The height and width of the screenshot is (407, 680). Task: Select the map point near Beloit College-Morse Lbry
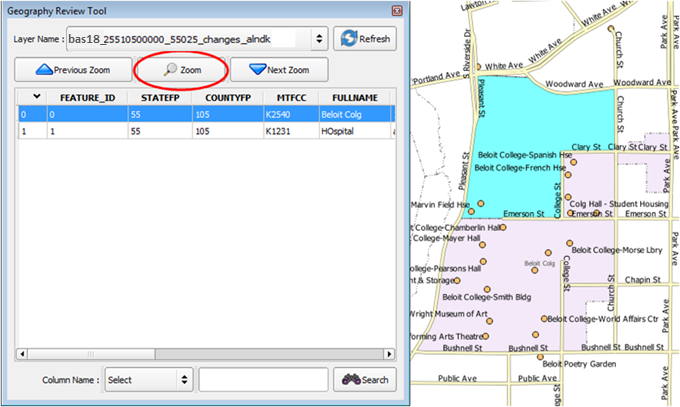(x=570, y=243)
